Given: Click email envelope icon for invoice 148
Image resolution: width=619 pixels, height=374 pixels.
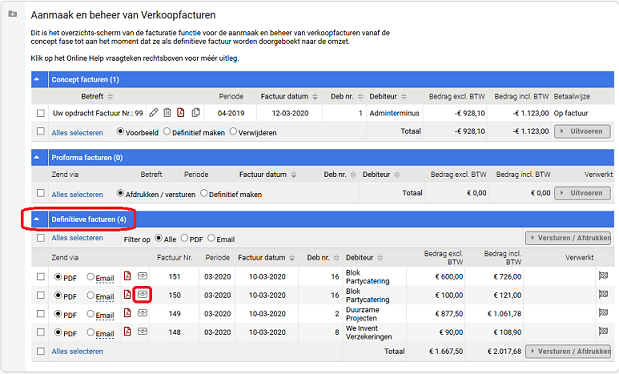Looking at the screenshot, I should [143, 331].
